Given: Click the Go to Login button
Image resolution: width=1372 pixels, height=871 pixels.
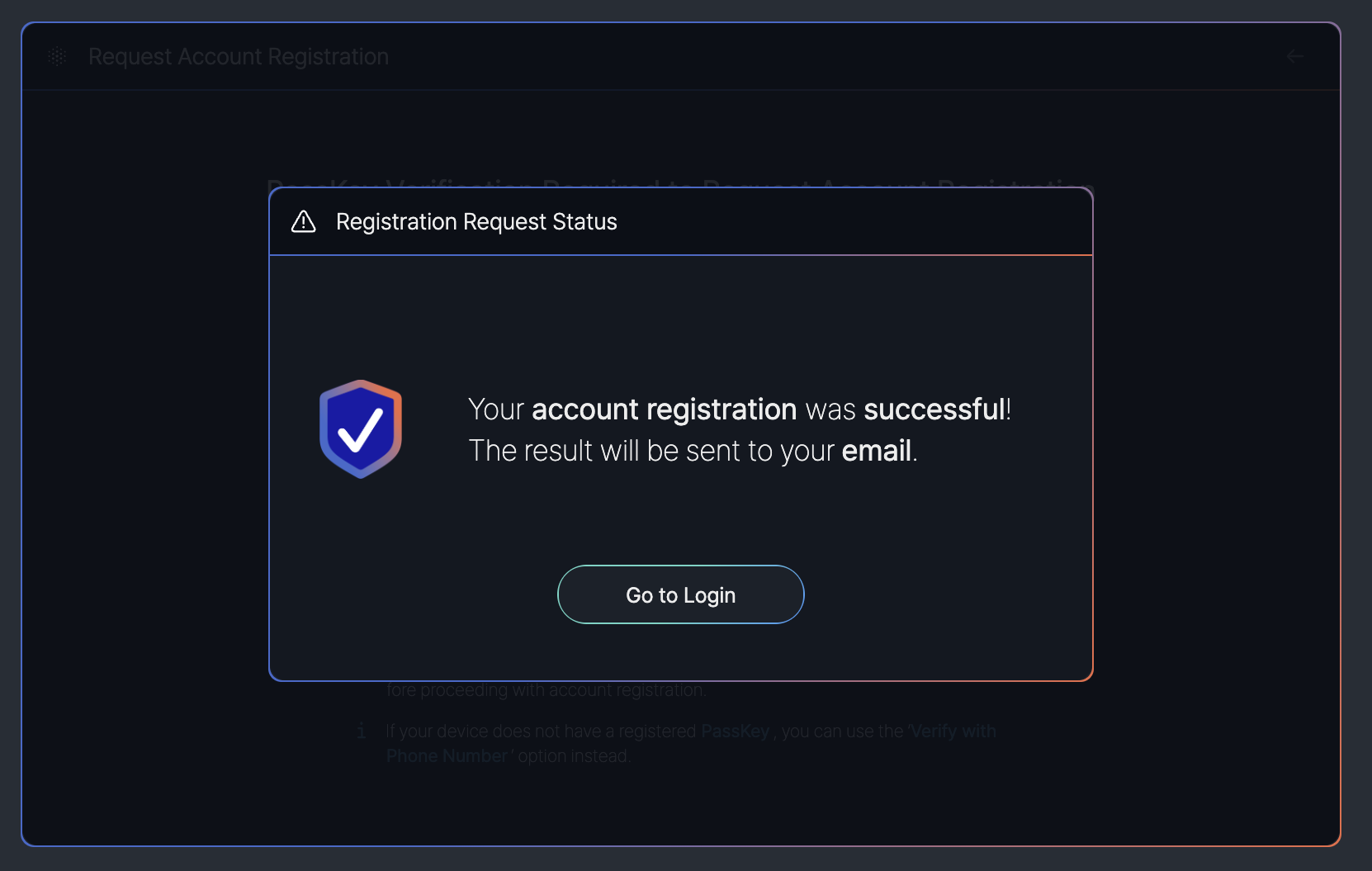Looking at the screenshot, I should (680, 594).
